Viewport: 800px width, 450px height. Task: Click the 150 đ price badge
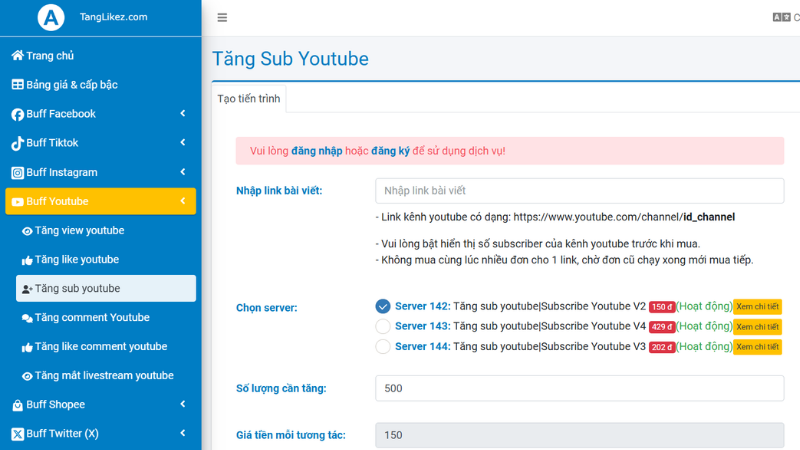point(662,307)
